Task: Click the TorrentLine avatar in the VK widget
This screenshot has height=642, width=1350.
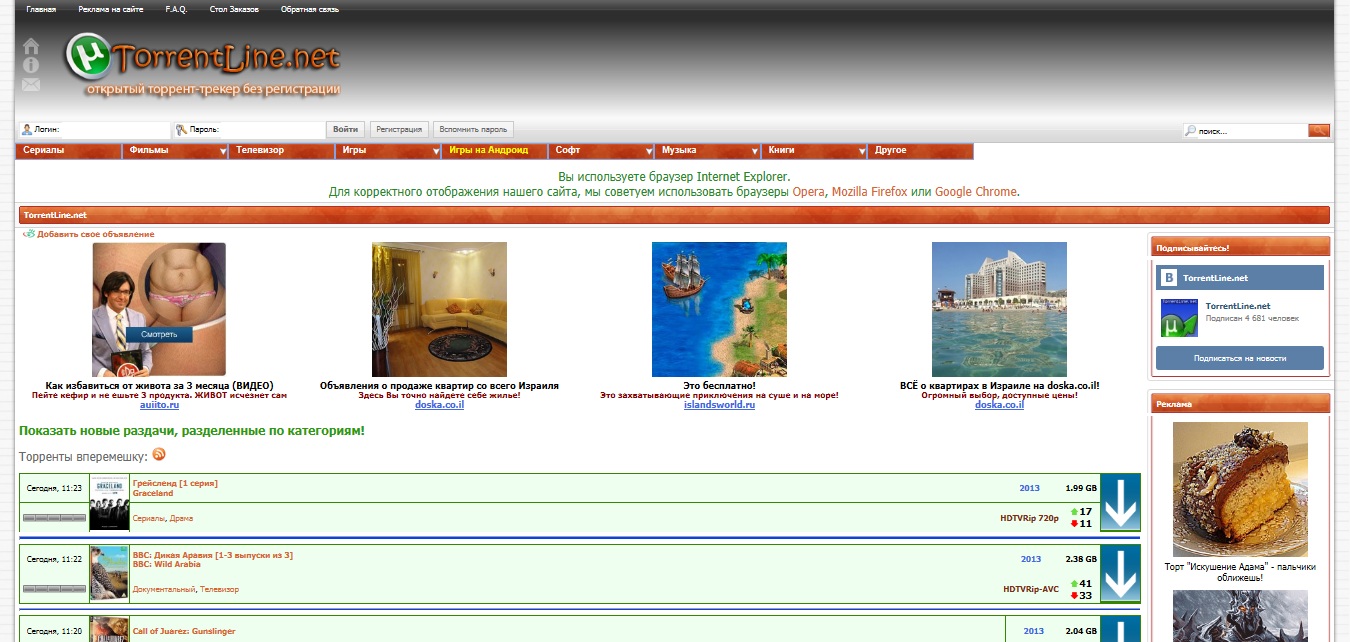Action: pos(1179,318)
